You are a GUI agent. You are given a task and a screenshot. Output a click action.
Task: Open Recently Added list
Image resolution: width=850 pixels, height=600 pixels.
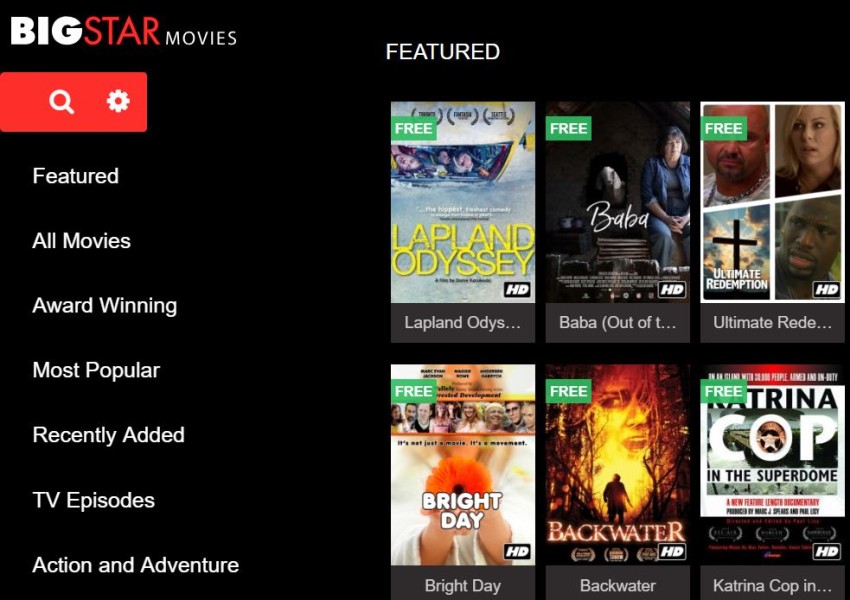(108, 435)
